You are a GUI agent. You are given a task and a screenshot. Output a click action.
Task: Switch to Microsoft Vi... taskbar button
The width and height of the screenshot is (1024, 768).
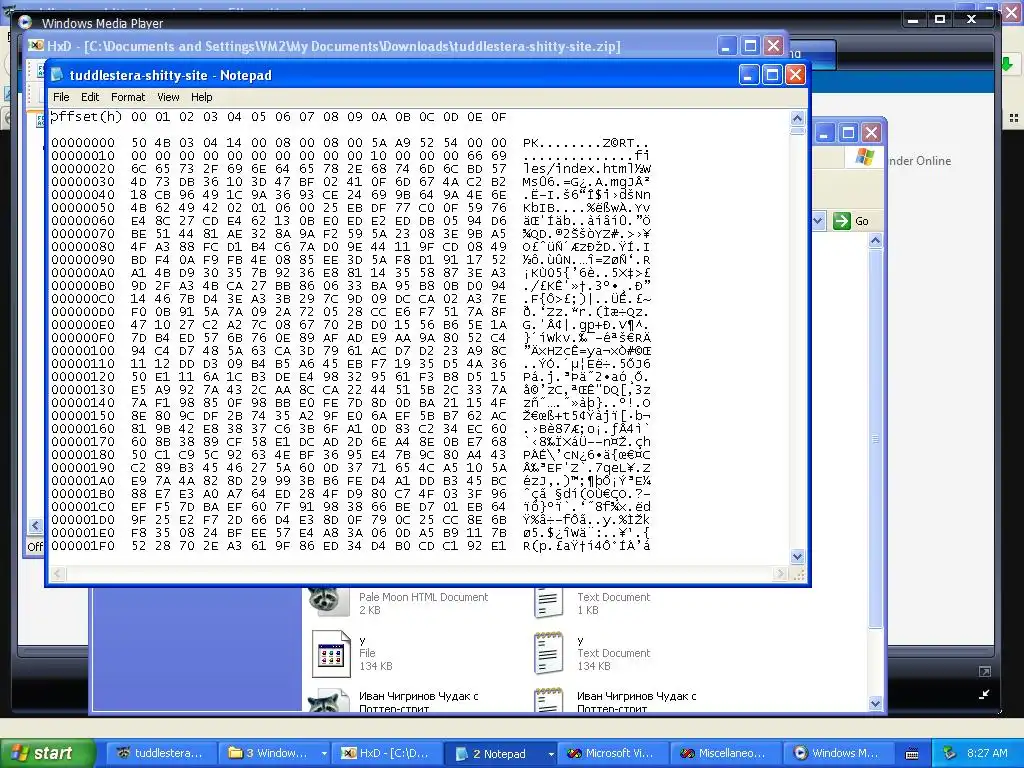[615, 753]
